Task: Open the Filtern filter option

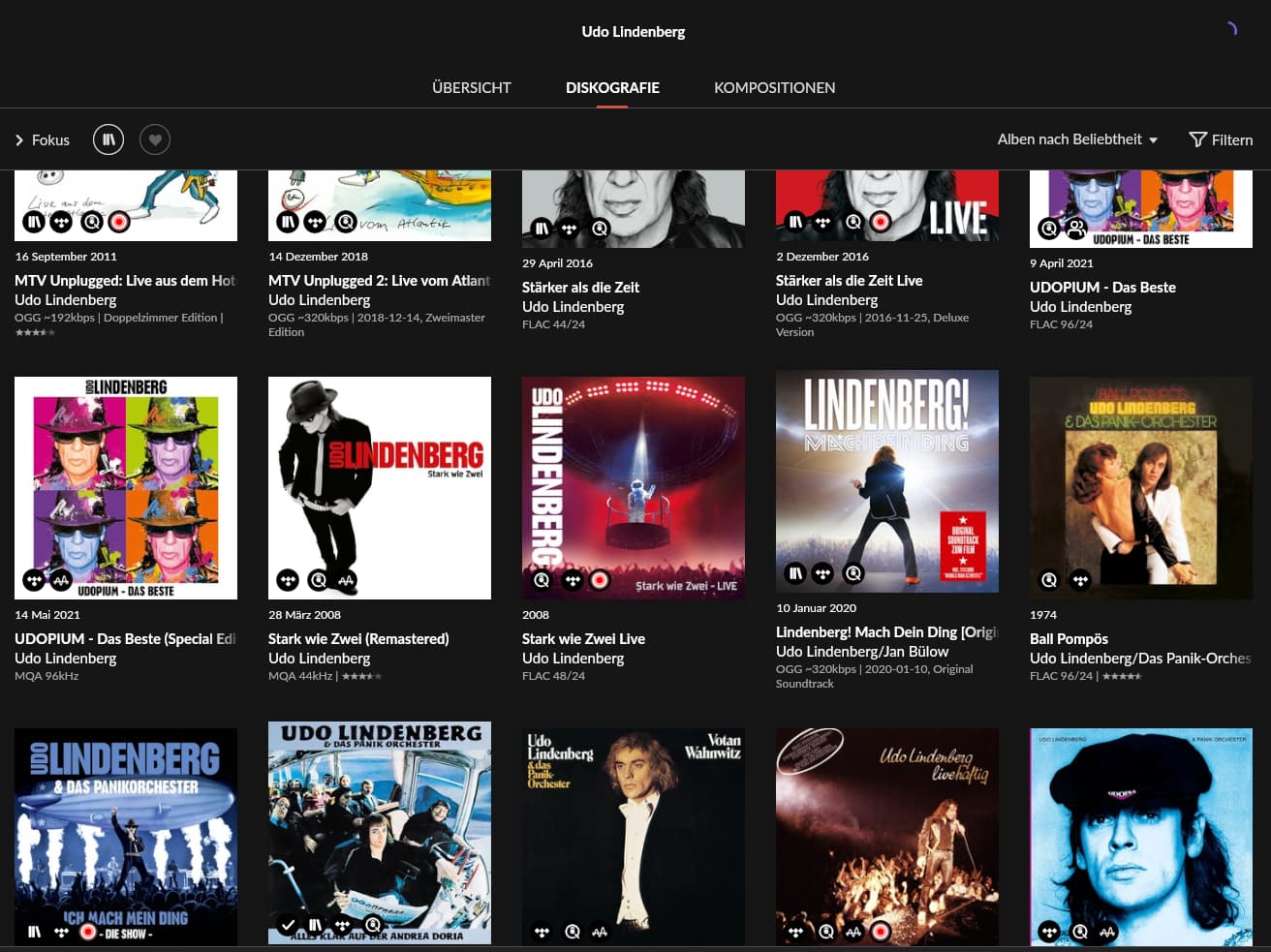Action: coord(1221,139)
